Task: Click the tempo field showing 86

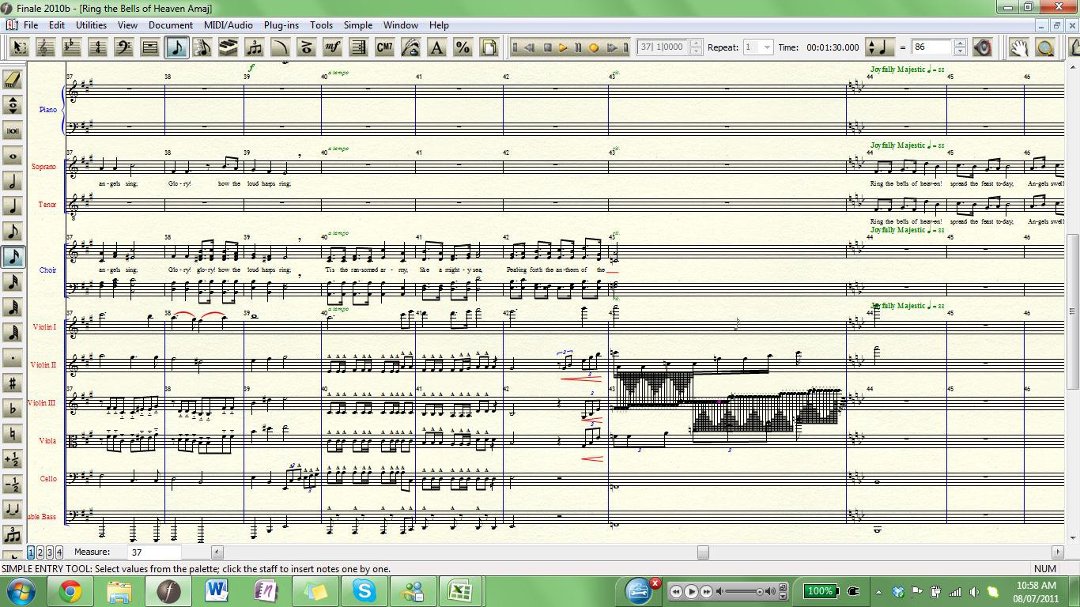Action: tap(933, 48)
